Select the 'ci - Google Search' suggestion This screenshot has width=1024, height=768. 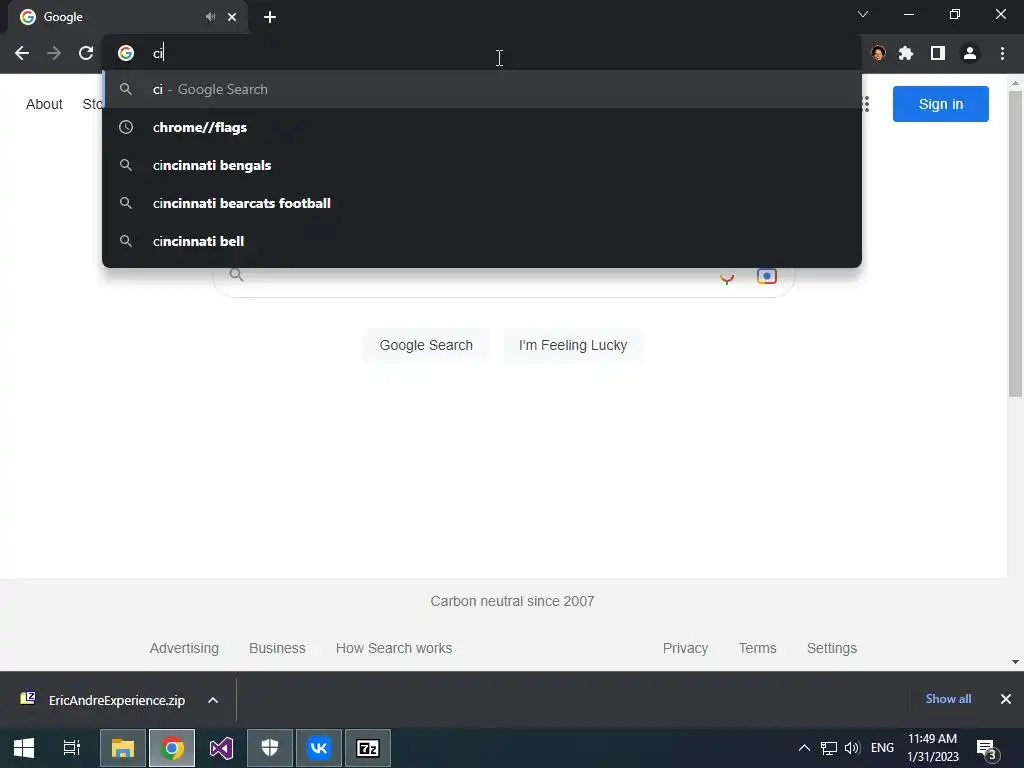(482, 89)
